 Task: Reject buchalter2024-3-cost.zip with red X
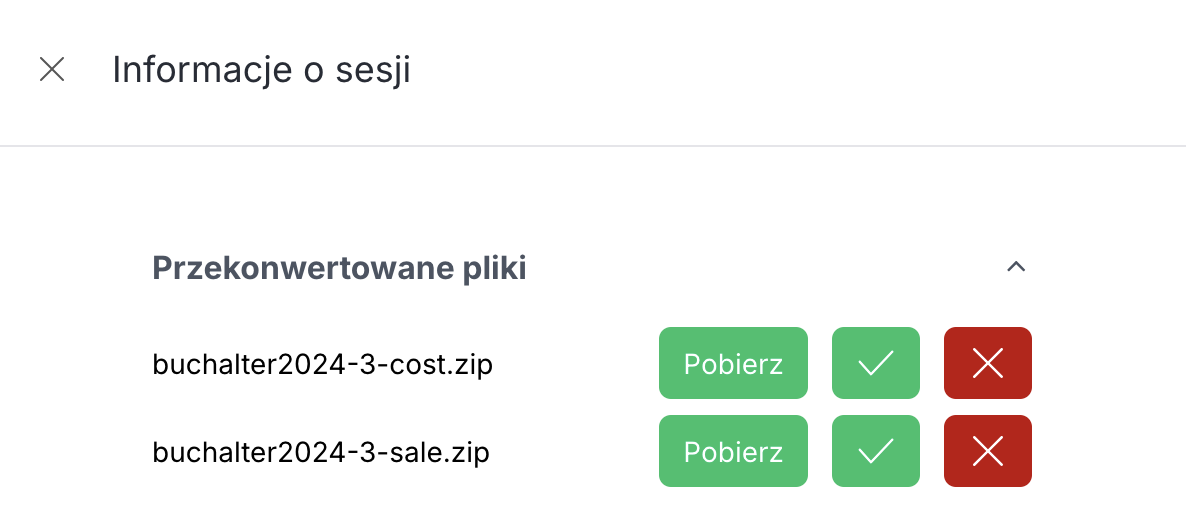(988, 363)
